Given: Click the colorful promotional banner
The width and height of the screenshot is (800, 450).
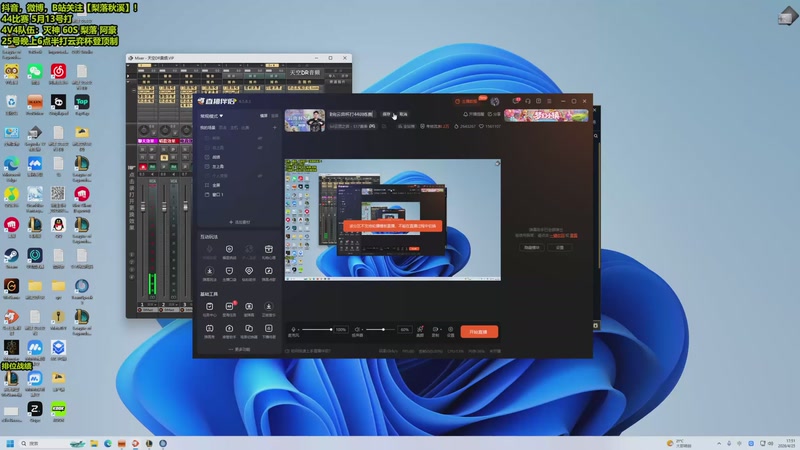Looking at the screenshot, I should [x=546, y=115].
